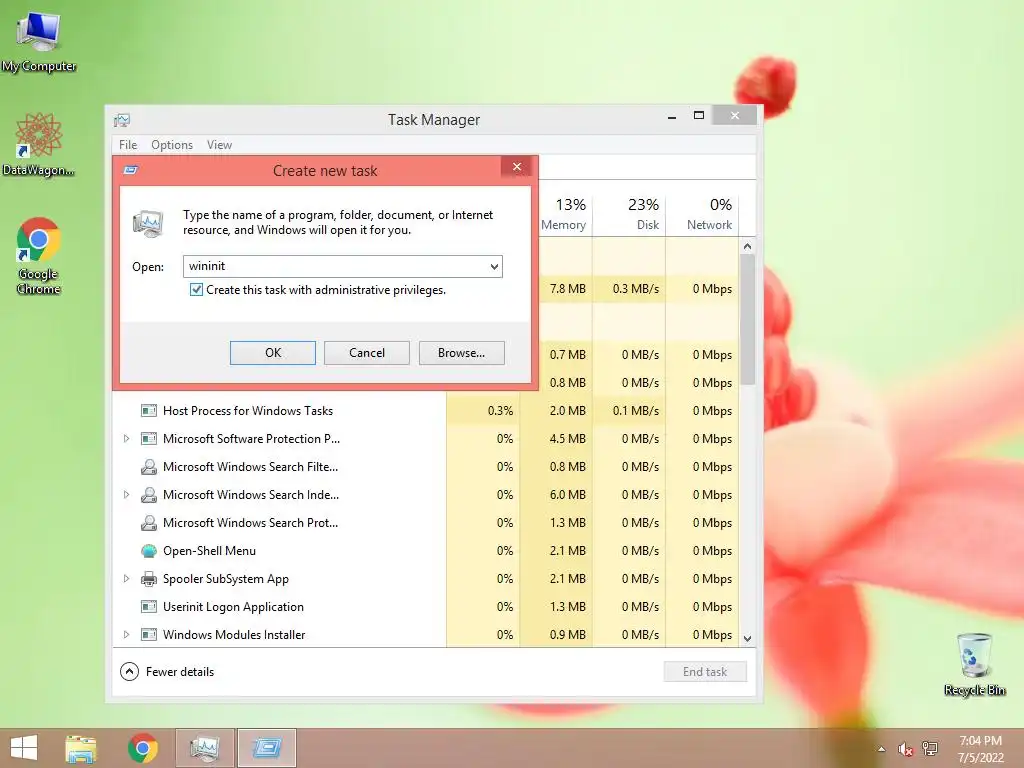
Task: Click the muted volume tray icon
Action: pos(905,749)
